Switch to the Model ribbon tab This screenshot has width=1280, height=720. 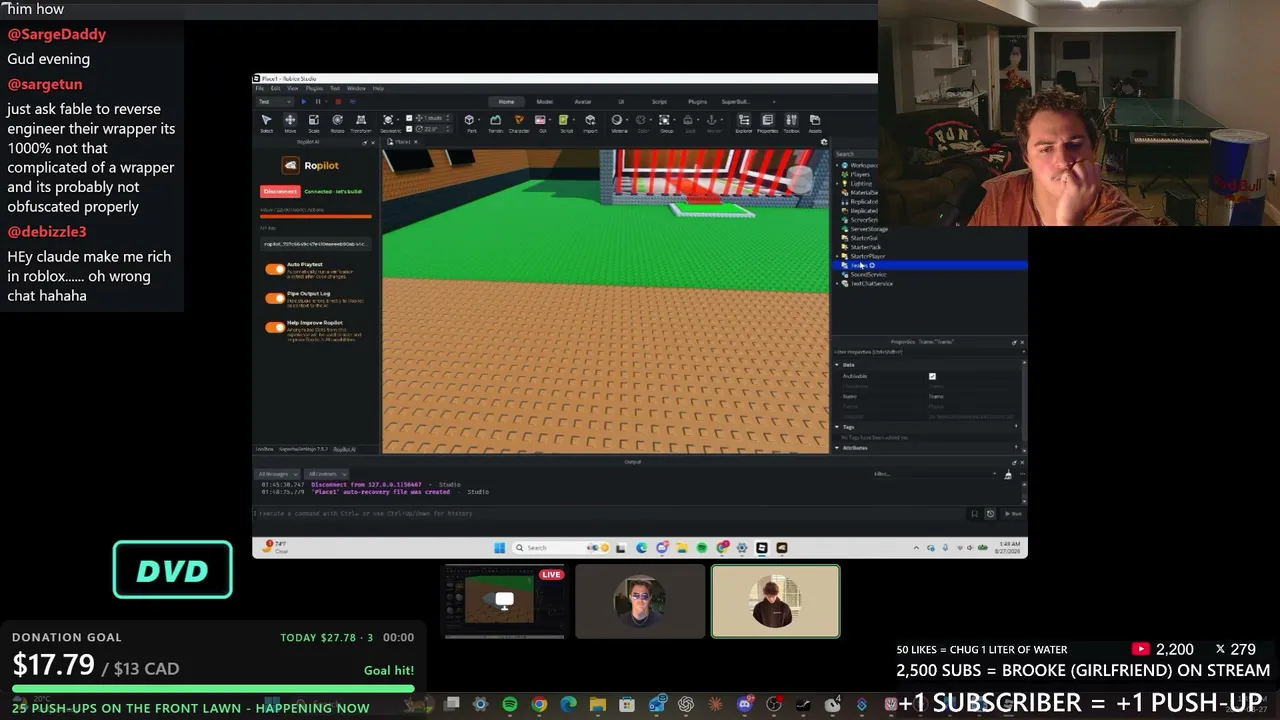(x=545, y=101)
